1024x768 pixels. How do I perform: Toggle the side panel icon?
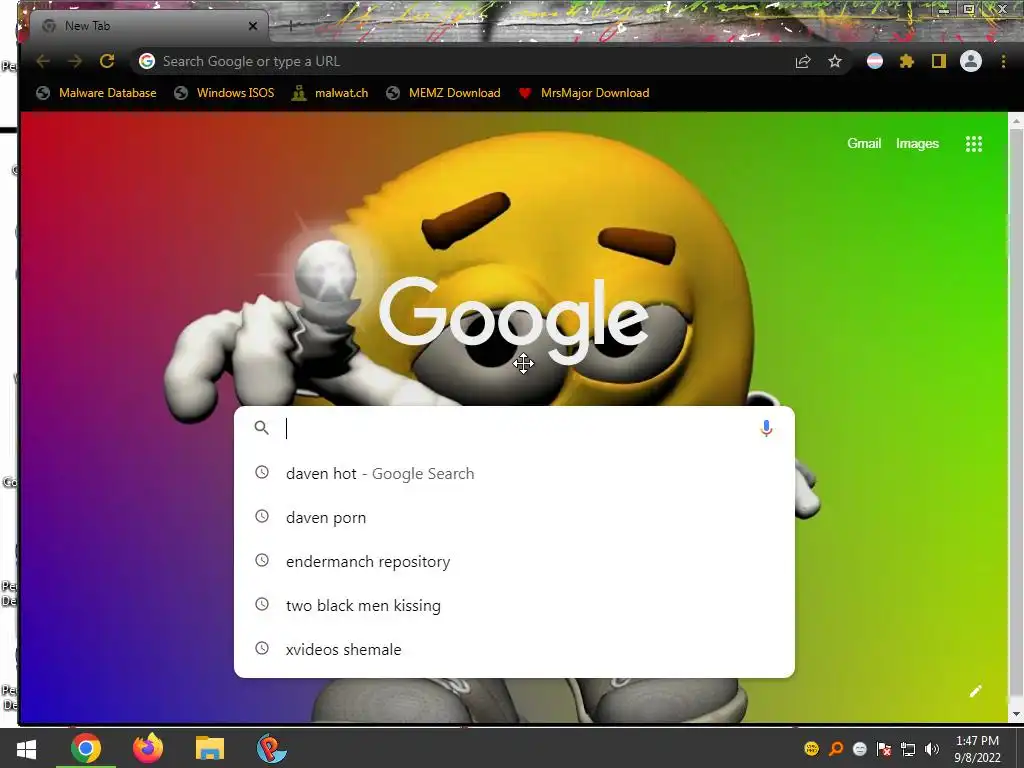click(938, 61)
